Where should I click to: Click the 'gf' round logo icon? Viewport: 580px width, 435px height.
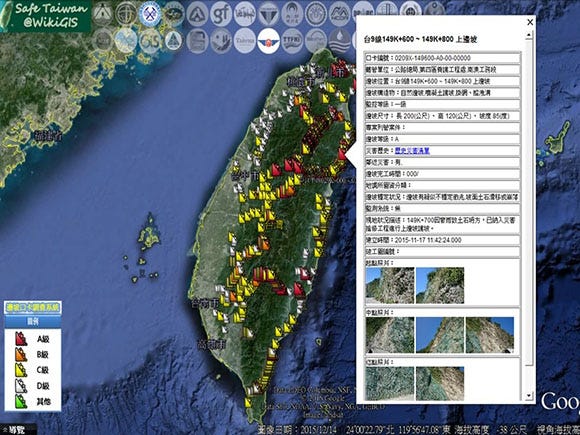(221, 14)
